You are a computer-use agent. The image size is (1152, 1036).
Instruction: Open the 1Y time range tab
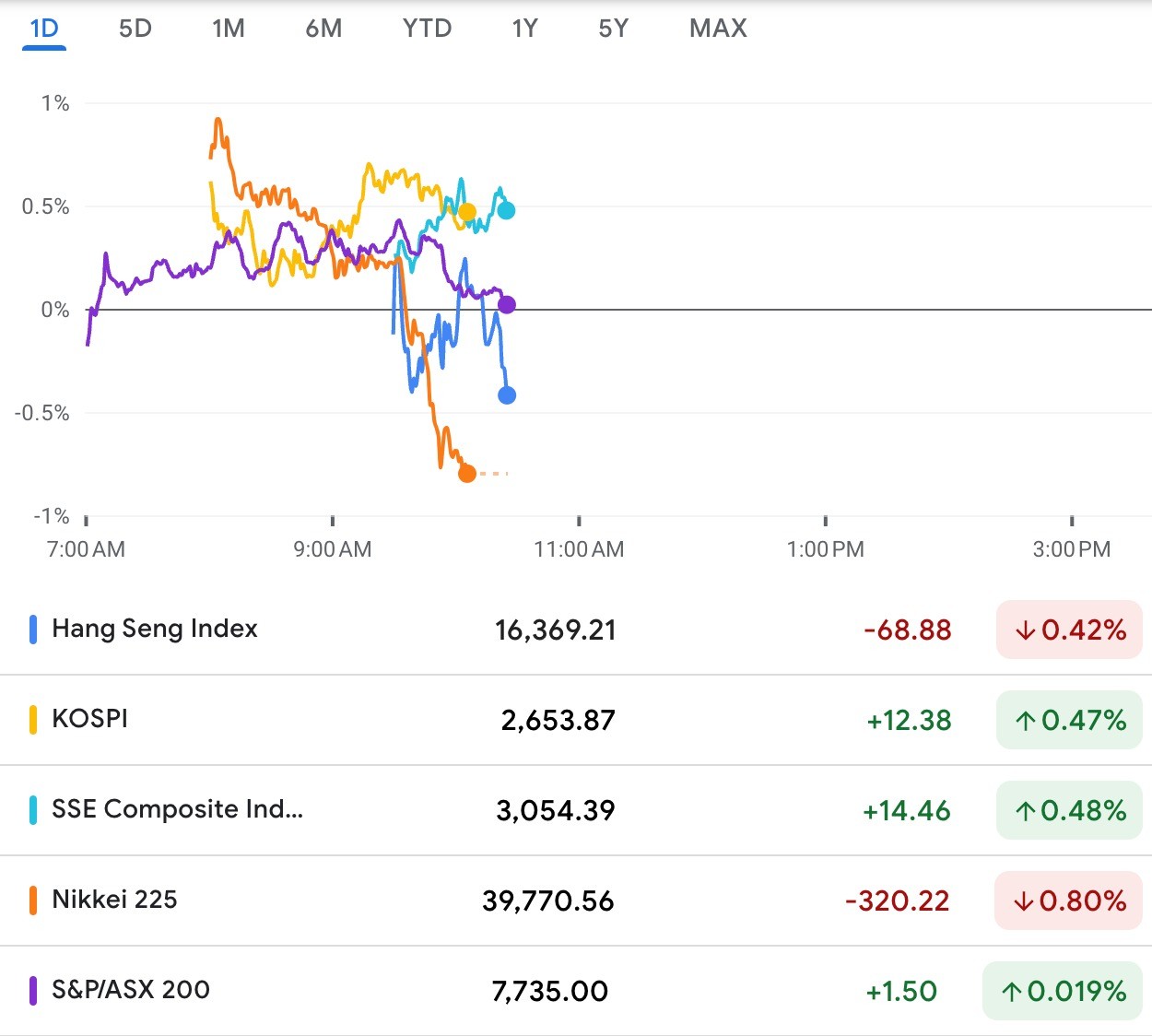[524, 29]
